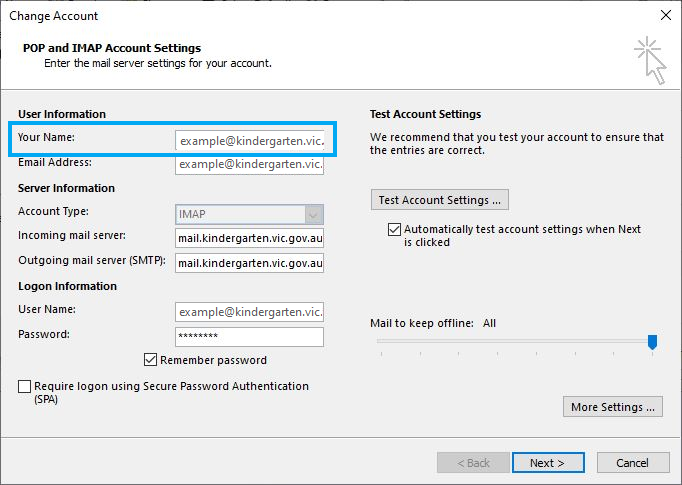Open More Settings
The height and width of the screenshot is (485, 682).
pos(613,407)
